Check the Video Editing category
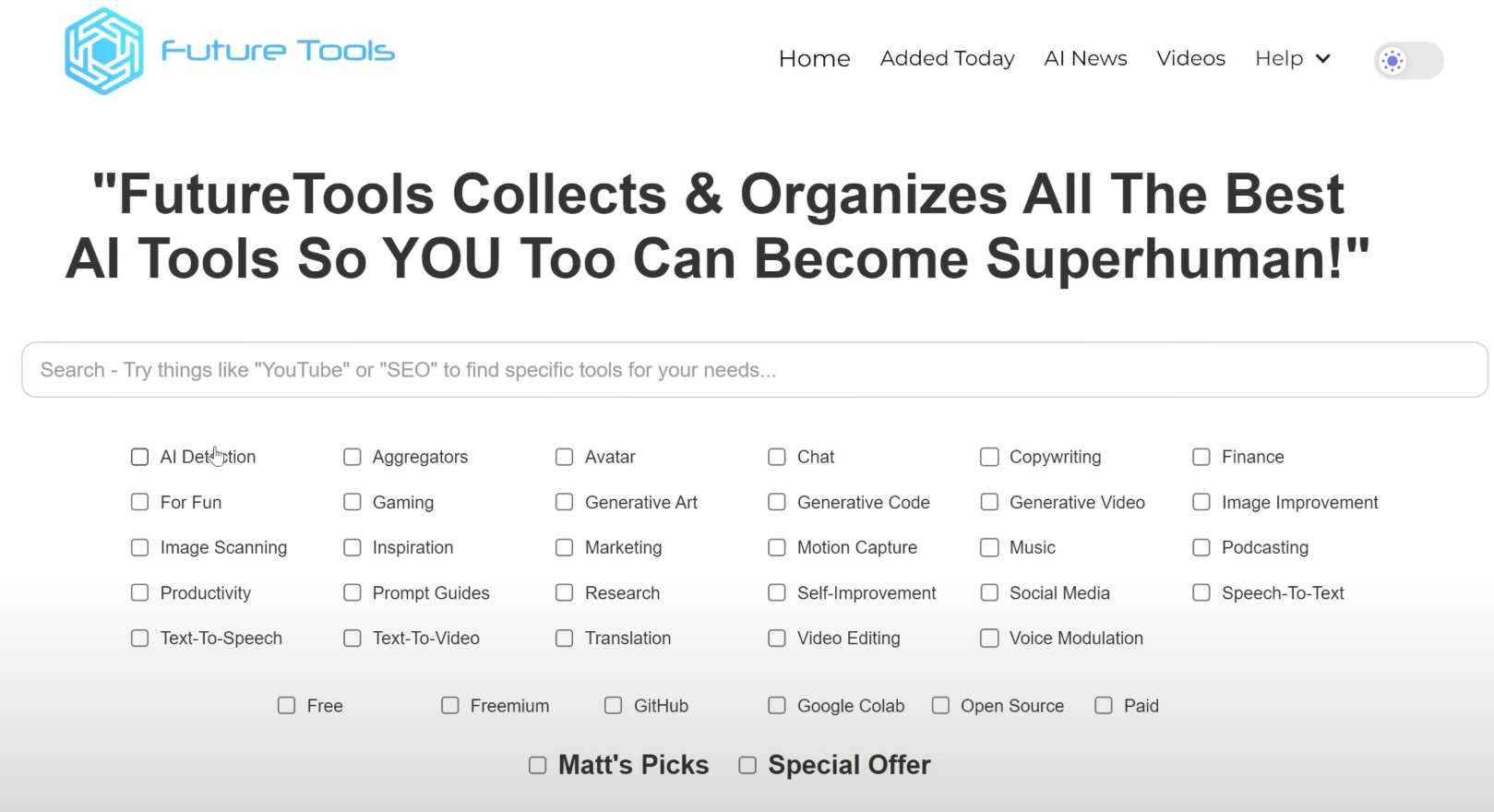1494x812 pixels. pos(777,639)
